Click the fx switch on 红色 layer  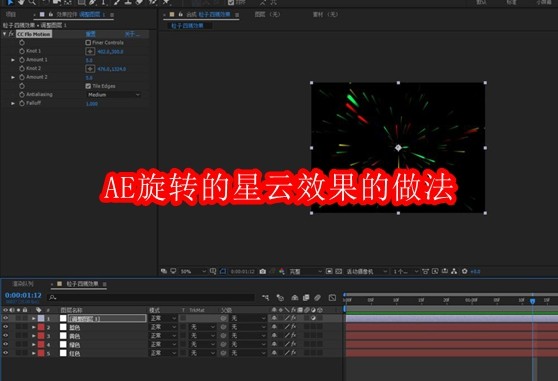[x=294, y=353]
